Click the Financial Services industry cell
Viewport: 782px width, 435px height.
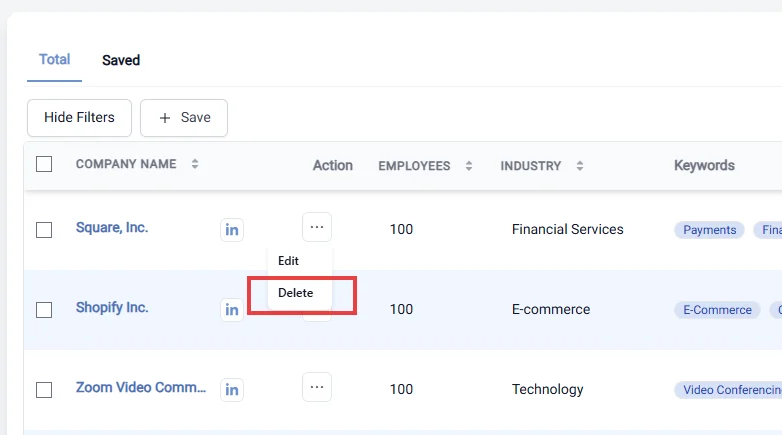pos(568,229)
